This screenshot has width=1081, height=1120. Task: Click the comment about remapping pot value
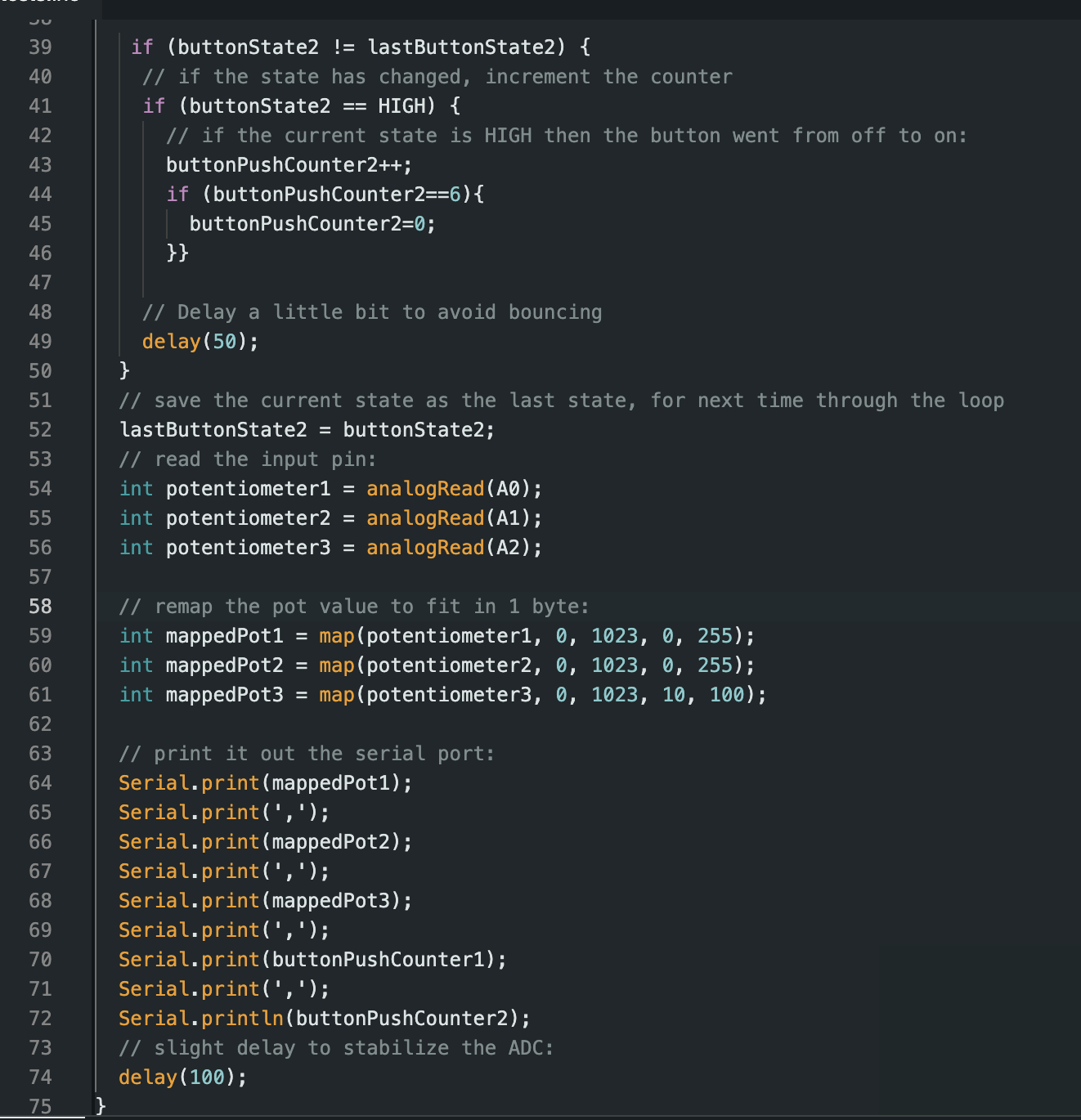click(x=353, y=606)
